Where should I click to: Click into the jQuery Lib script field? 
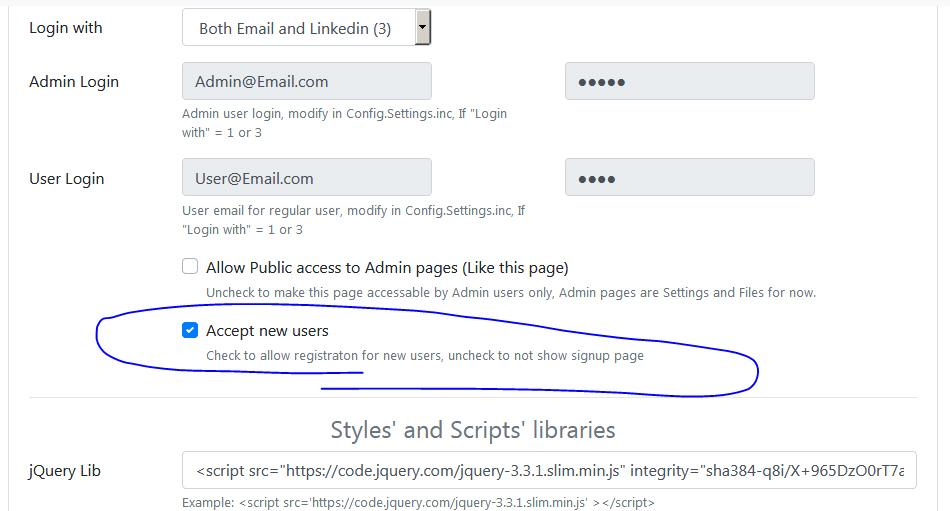[549, 470]
